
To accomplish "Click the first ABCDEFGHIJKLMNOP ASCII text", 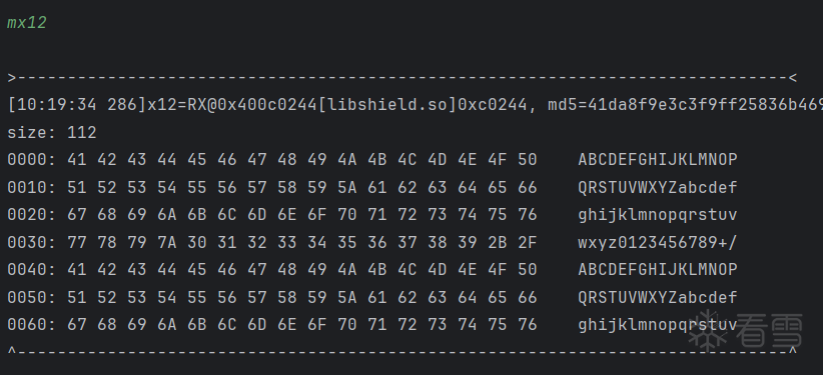I will pyautogui.click(x=658, y=160).
